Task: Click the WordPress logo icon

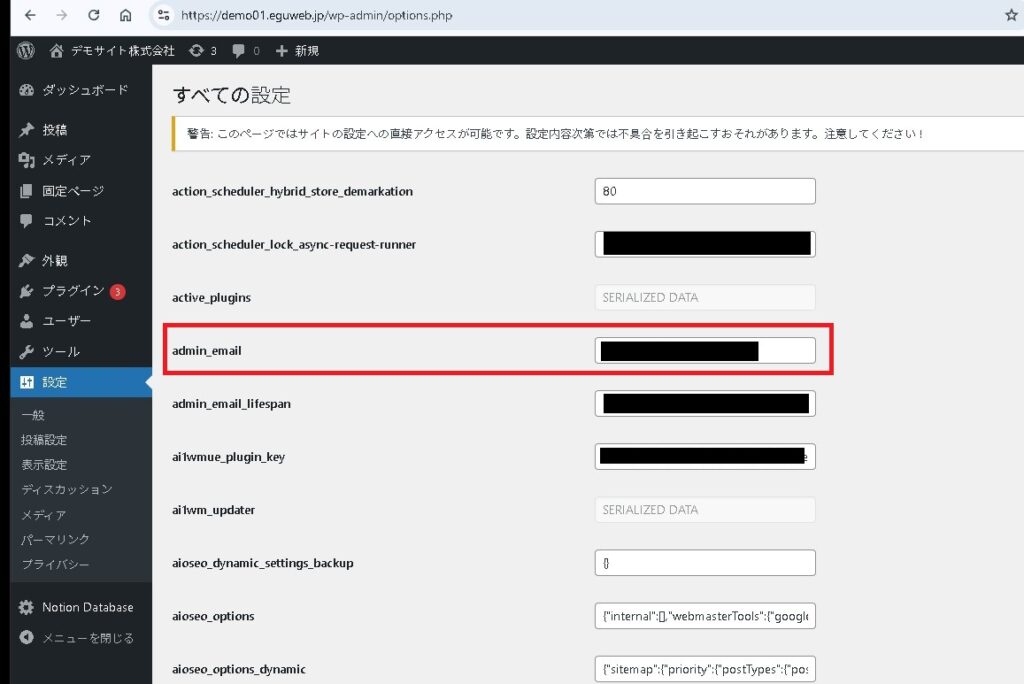Action: coord(26,50)
